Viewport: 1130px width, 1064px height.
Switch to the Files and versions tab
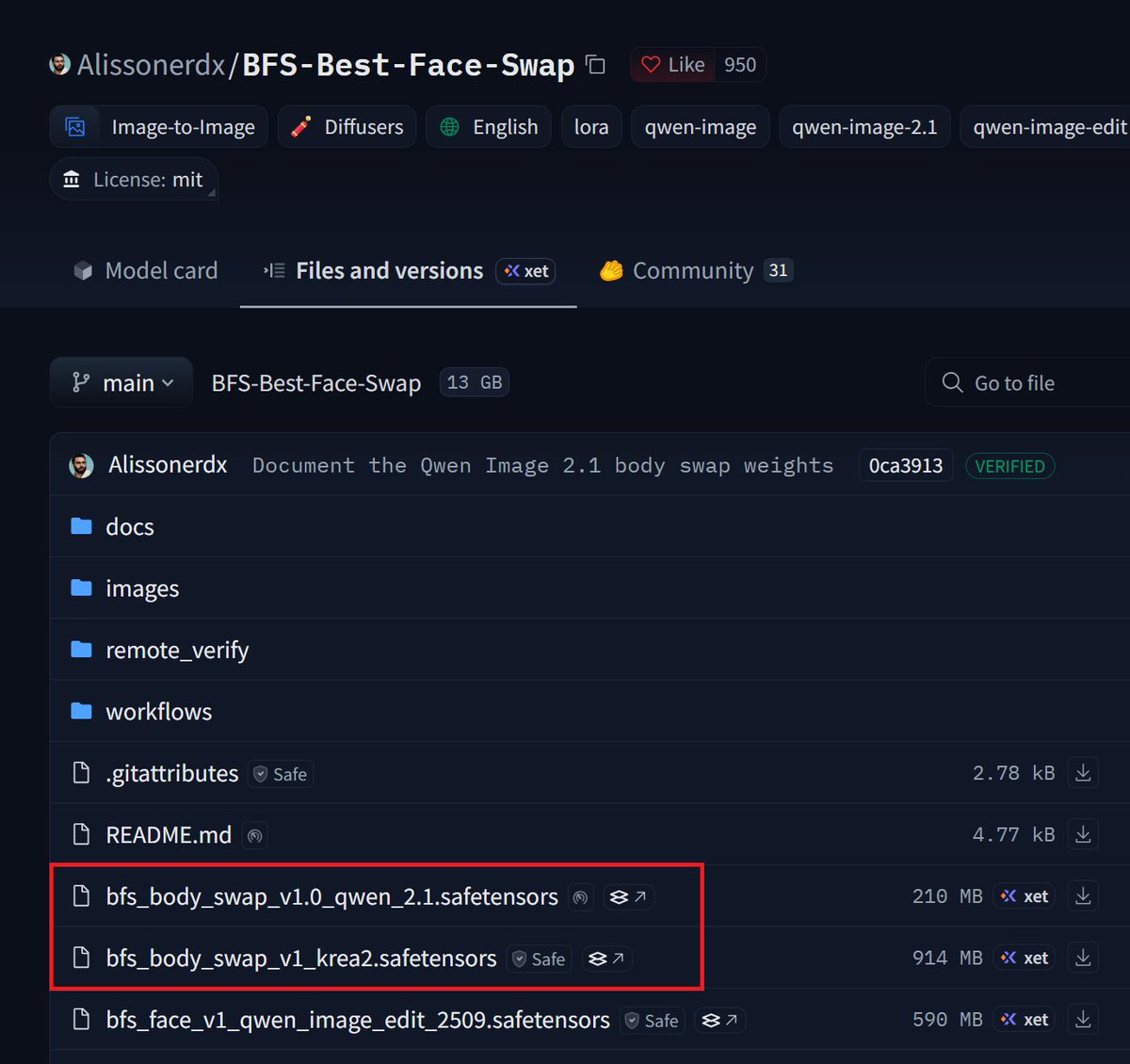(408, 270)
